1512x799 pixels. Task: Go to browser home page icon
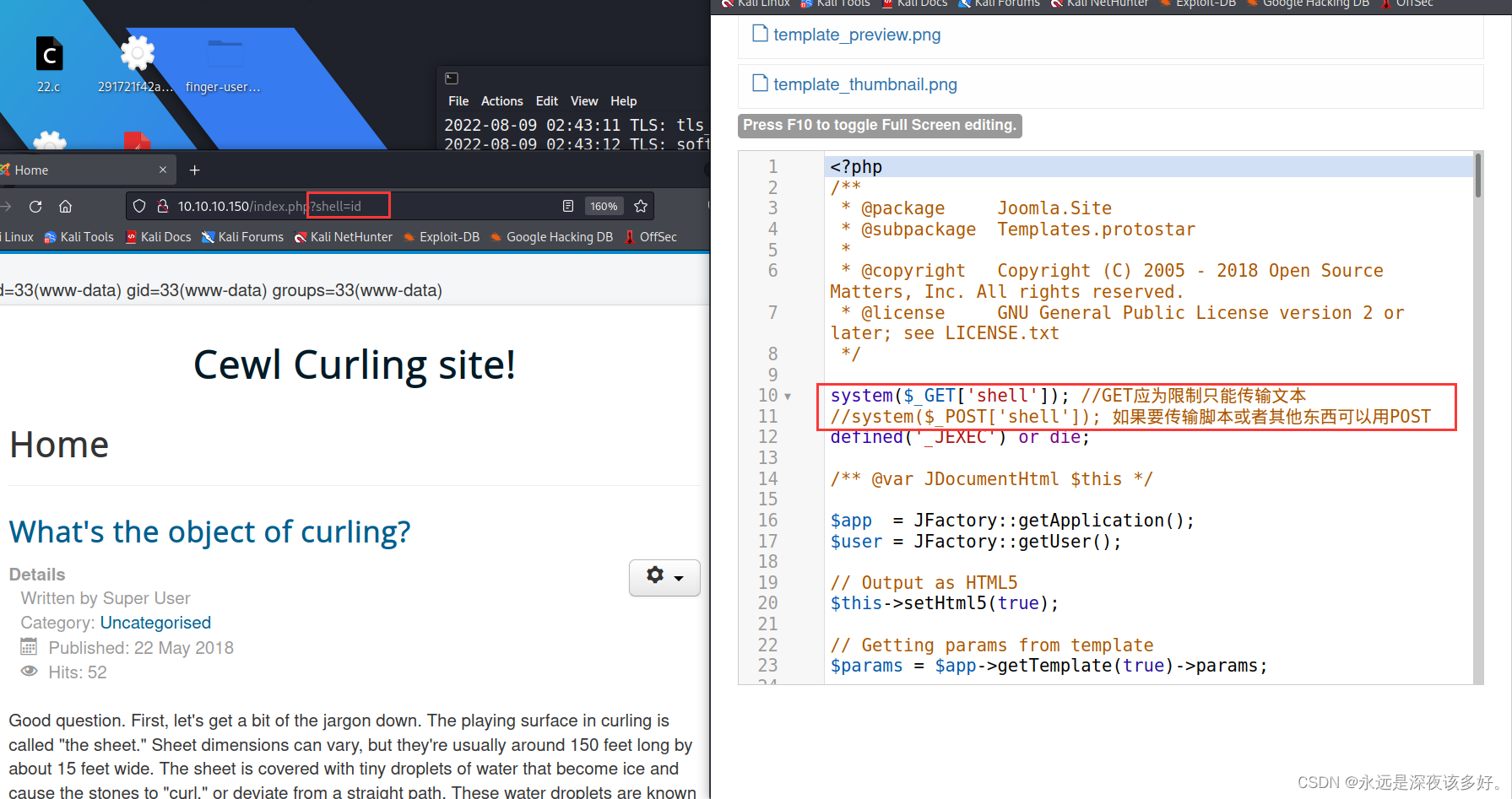[65, 206]
